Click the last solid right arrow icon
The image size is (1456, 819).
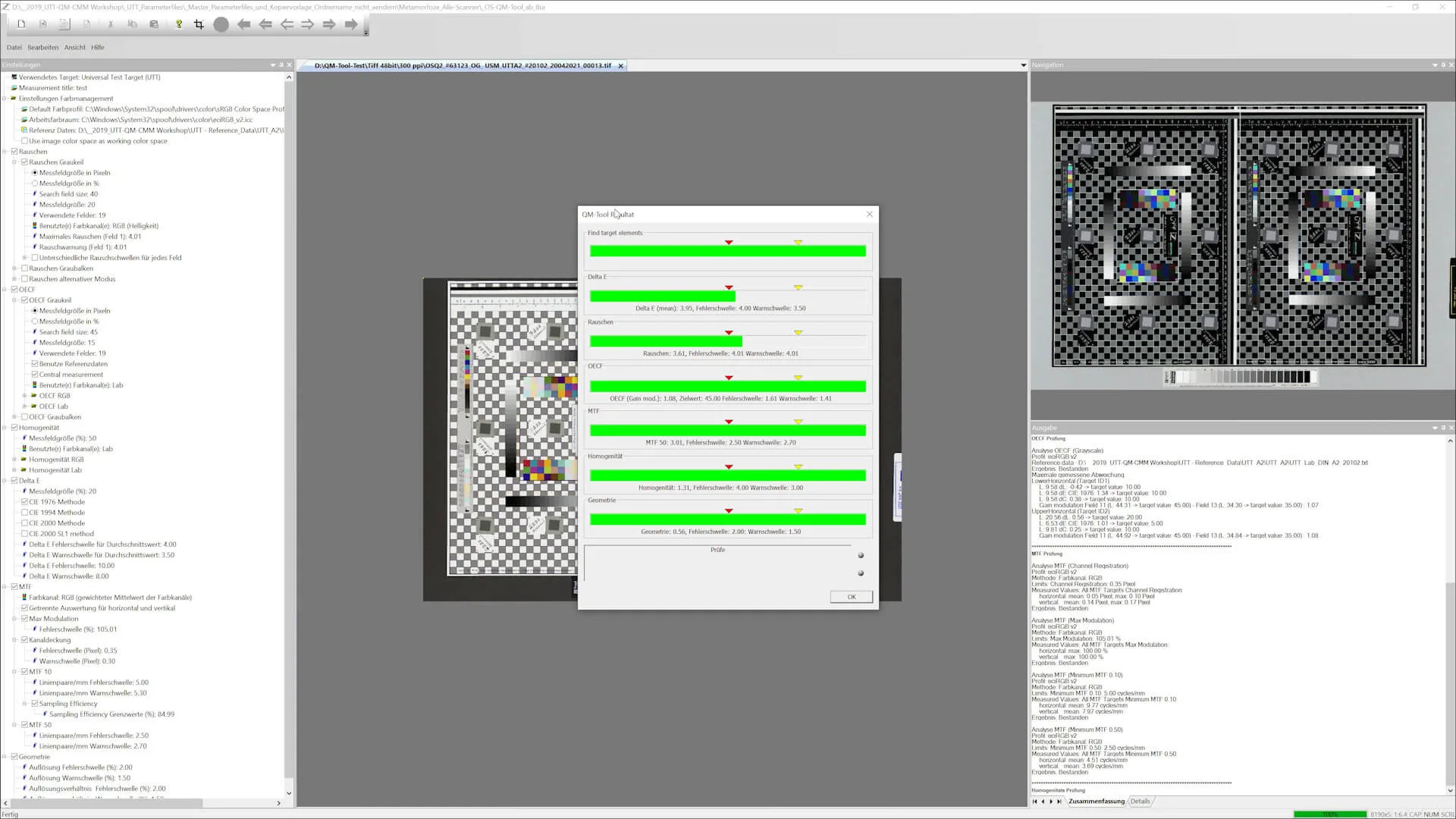350,24
